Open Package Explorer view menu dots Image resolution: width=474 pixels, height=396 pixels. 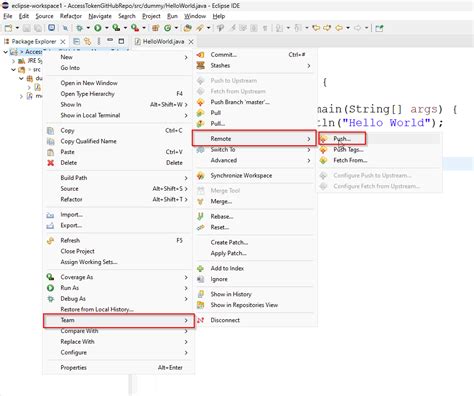(x=99, y=41)
